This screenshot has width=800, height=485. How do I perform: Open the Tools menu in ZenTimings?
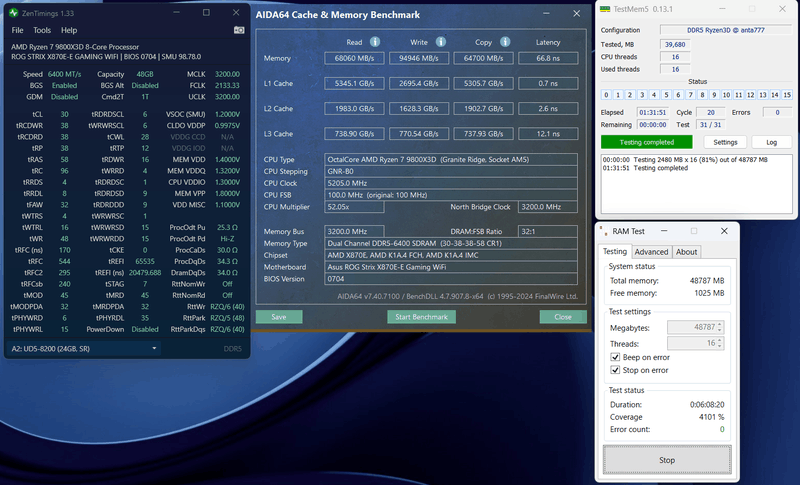[x=42, y=31]
